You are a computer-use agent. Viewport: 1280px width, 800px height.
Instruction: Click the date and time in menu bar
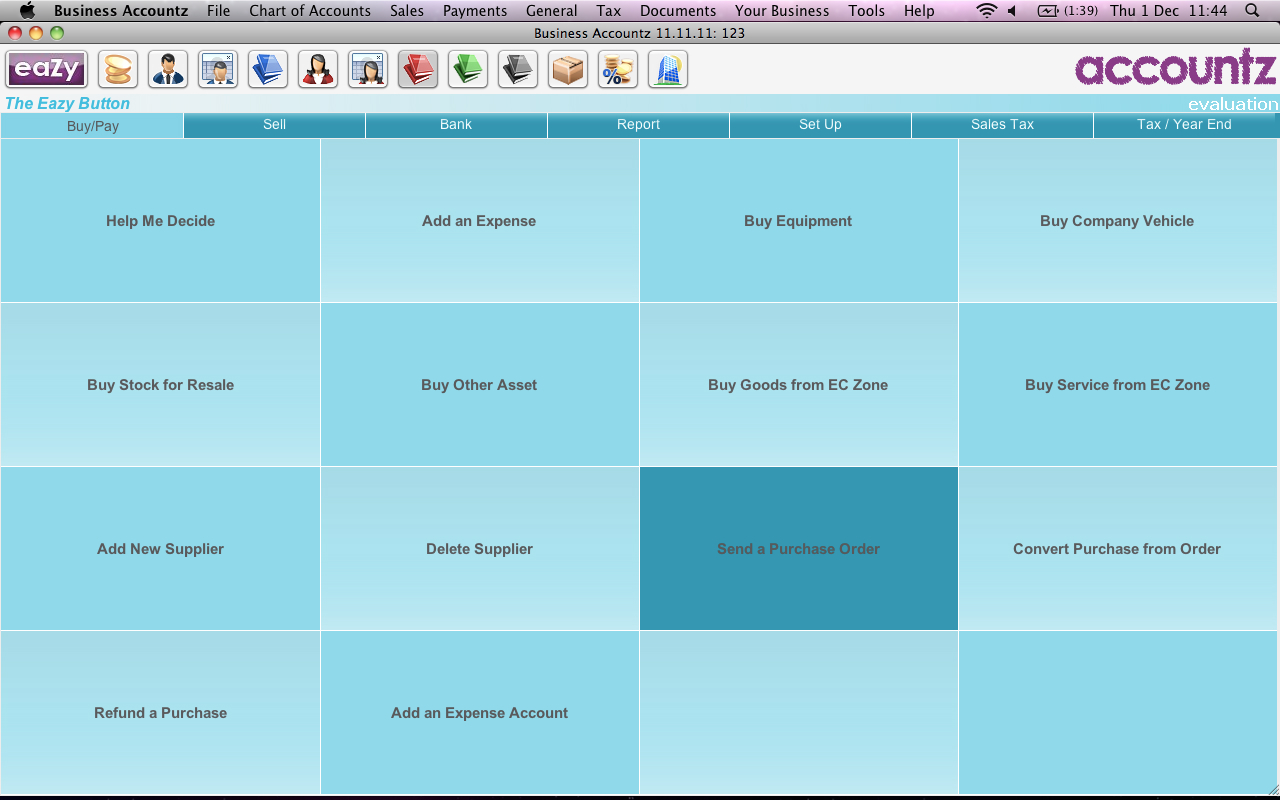[x=1168, y=11]
